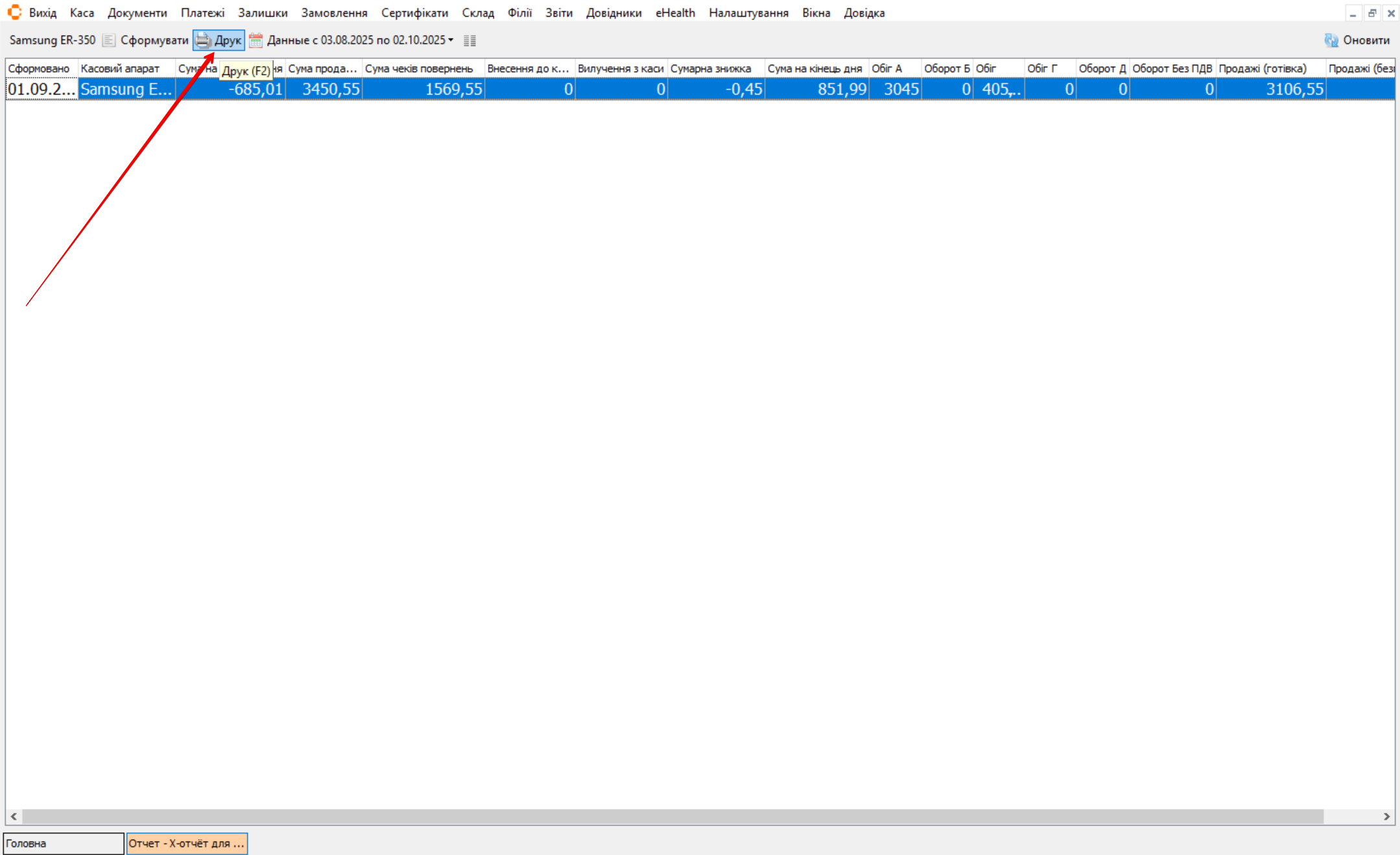The width and height of the screenshot is (1400, 855).
Task: Click the Оновити refresh icon
Action: (1331, 40)
